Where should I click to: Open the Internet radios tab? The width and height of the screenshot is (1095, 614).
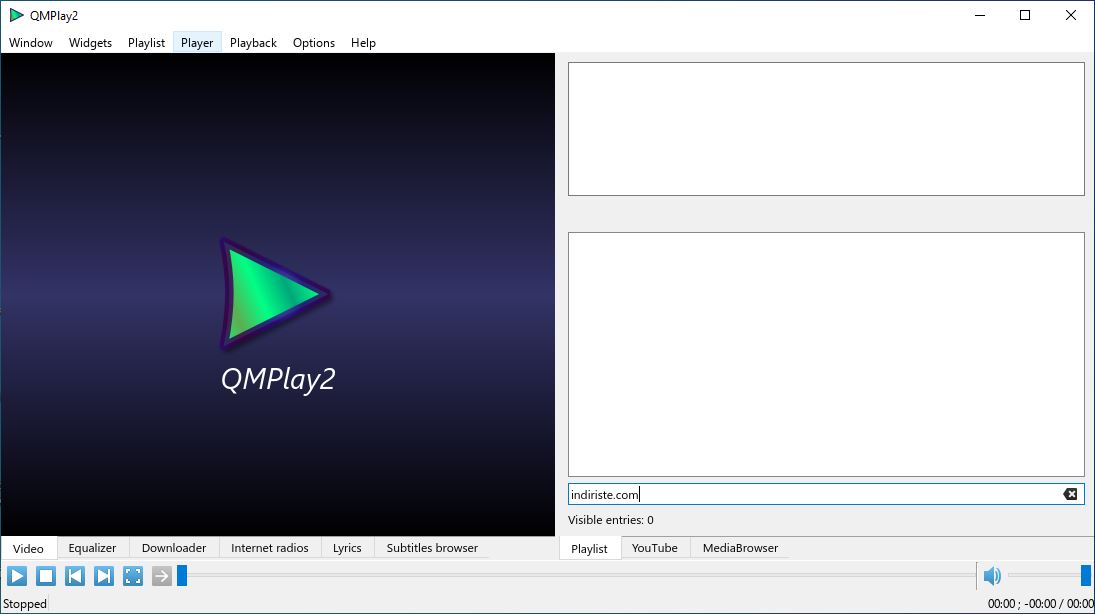pos(270,548)
